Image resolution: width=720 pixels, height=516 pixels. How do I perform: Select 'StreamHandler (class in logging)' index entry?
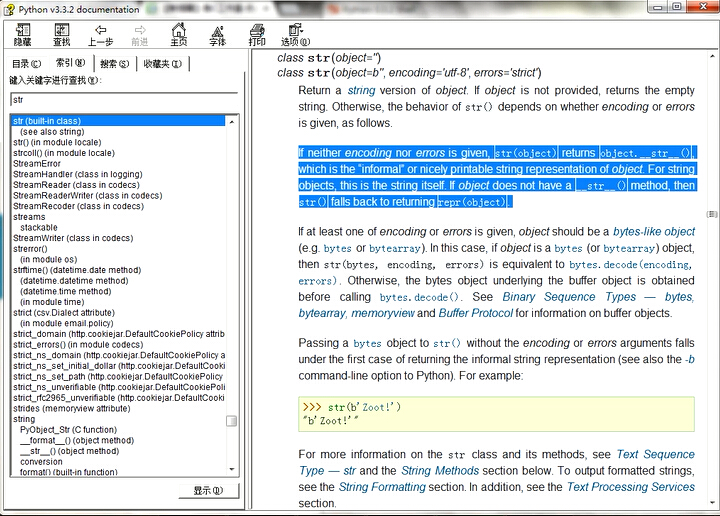[x=77, y=174]
